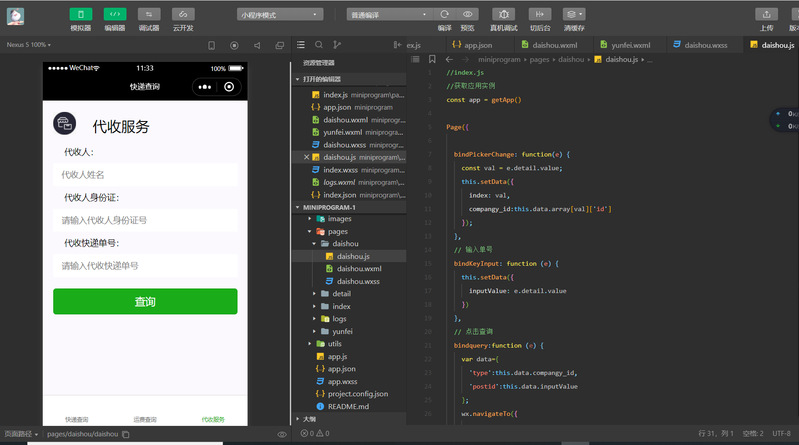Click the upload icon
Image resolution: width=799 pixels, height=445 pixels.
point(766,14)
